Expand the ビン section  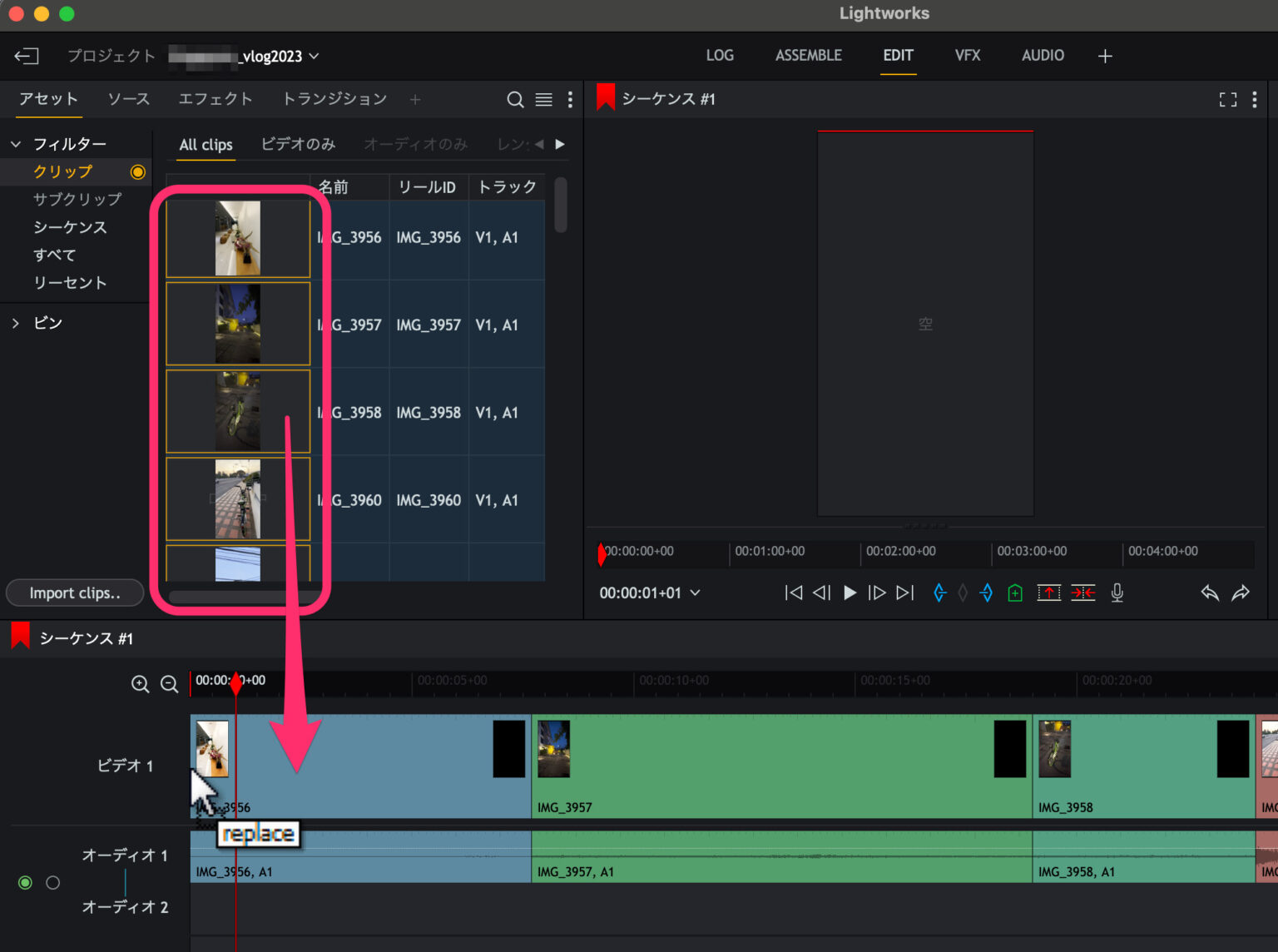pos(16,323)
